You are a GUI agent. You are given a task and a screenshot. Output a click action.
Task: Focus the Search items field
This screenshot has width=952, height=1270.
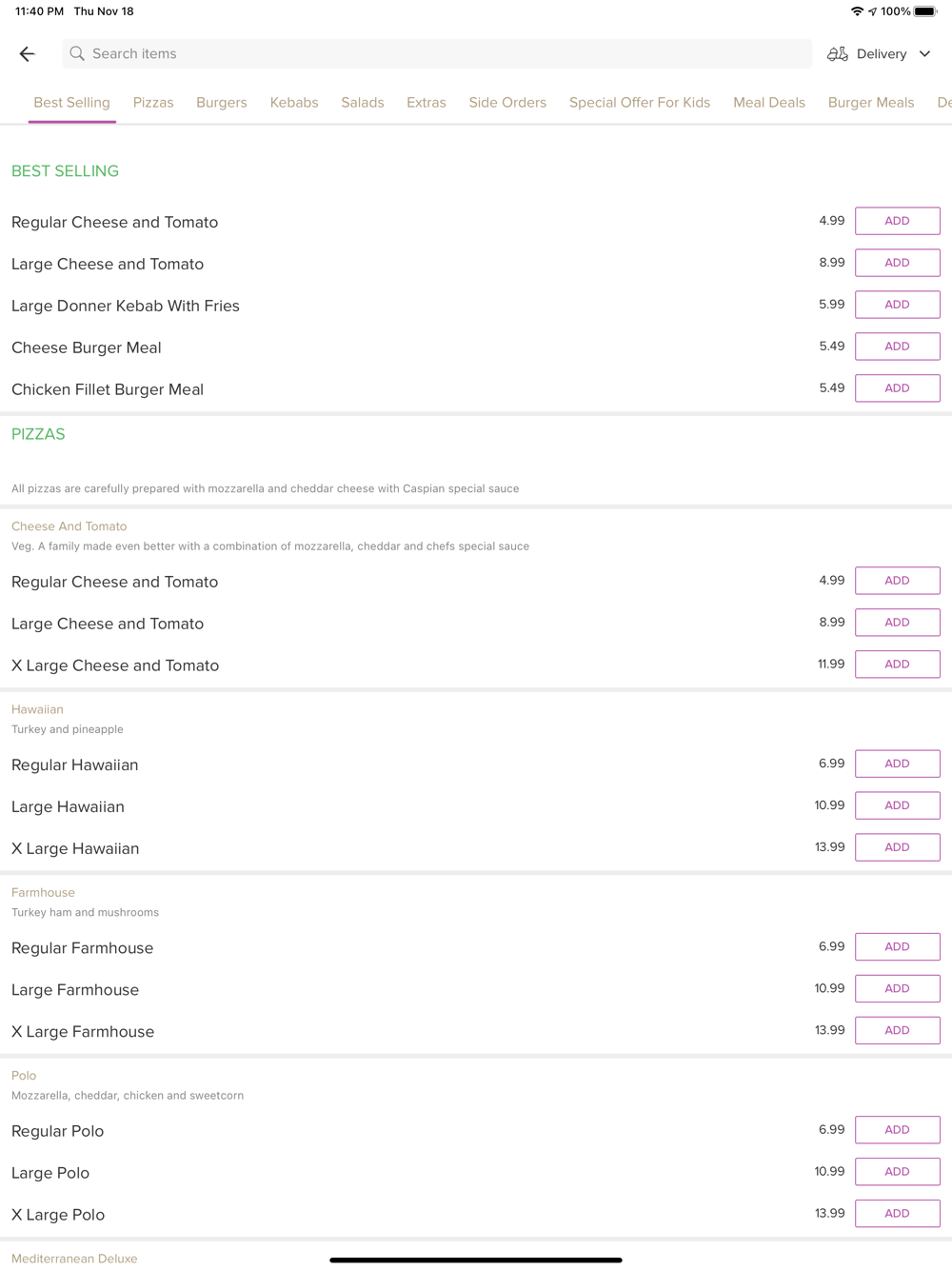438,54
